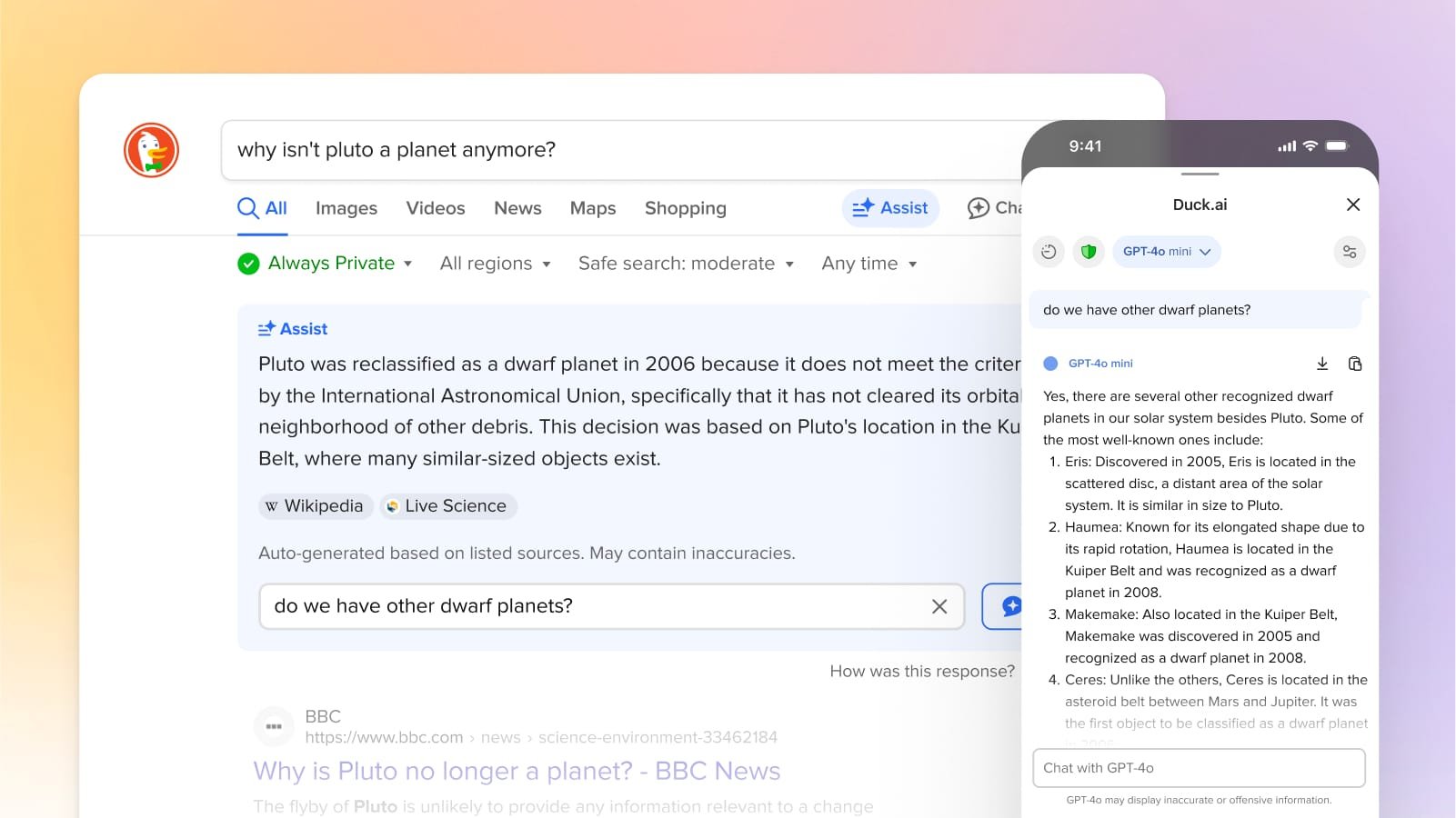Screen dimensions: 1456x818
Task: Open the Any time filter dropdown
Action: [x=869, y=264]
